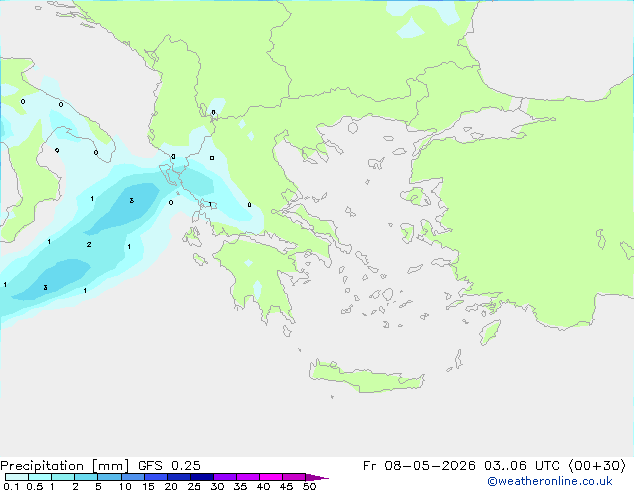Open the weatheronline.co.uk copyright link
This screenshot has width=634, height=490.
pyautogui.click(x=549, y=481)
